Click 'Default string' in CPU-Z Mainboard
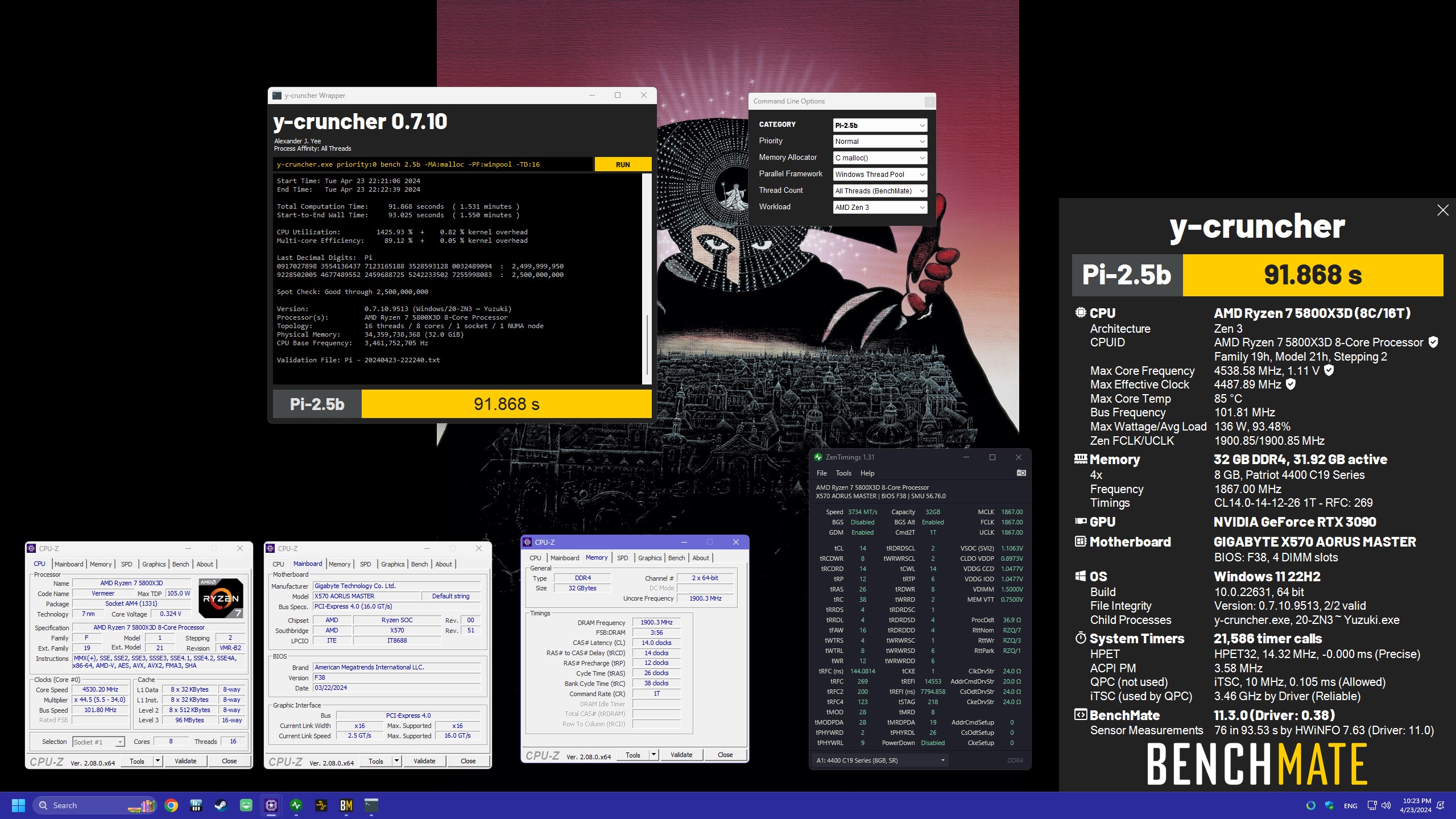The height and width of the screenshot is (819, 1456). (x=451, y=596)
